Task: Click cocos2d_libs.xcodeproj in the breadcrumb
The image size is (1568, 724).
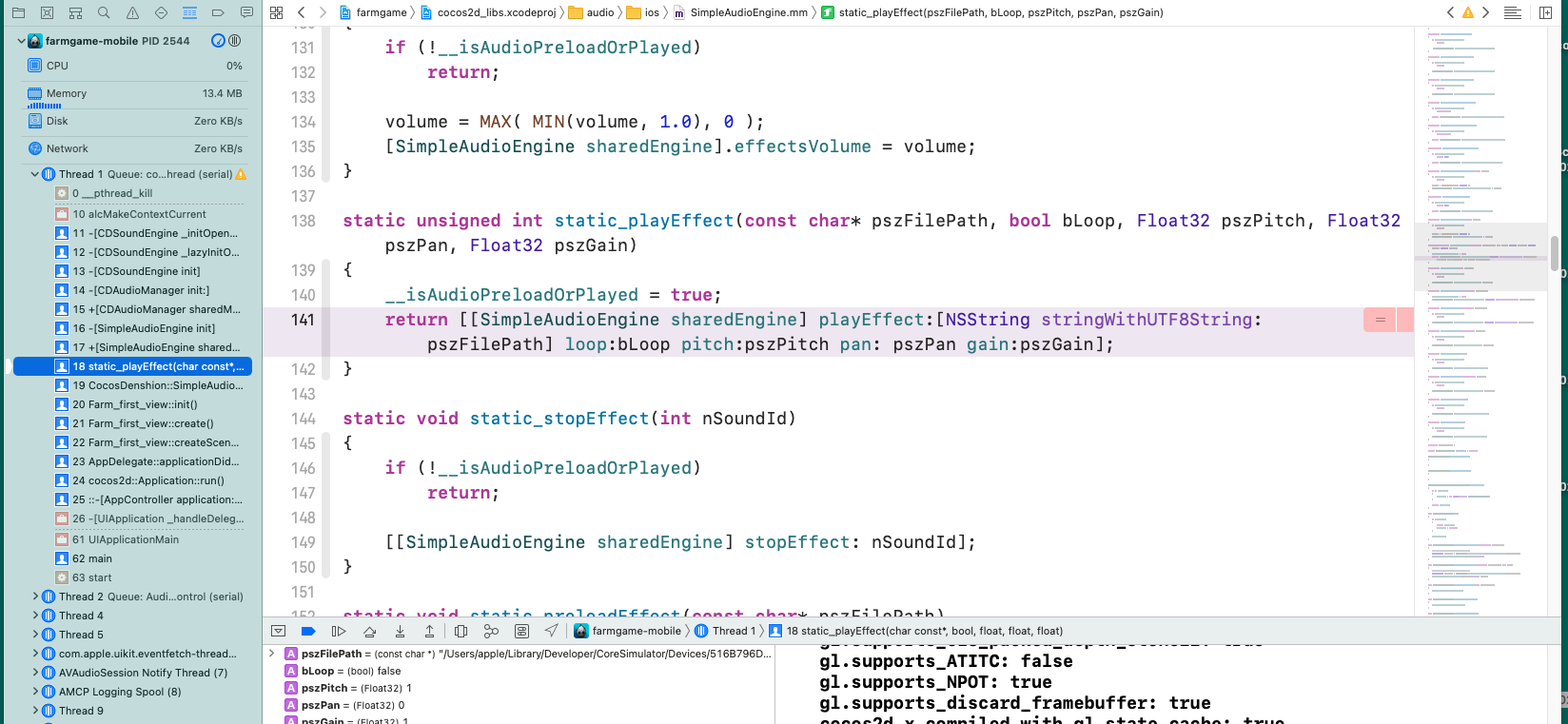Action: pos(496,12)
